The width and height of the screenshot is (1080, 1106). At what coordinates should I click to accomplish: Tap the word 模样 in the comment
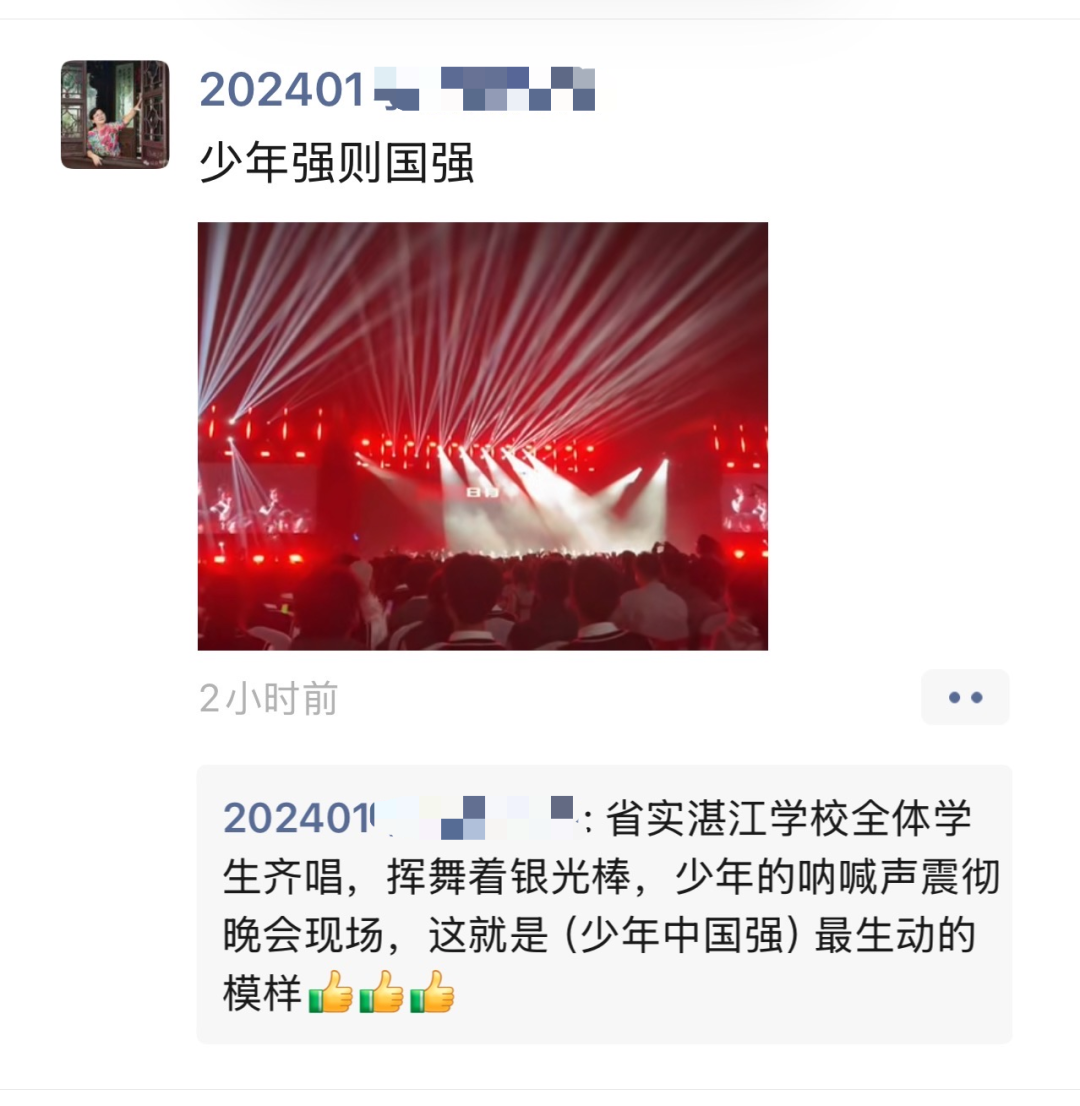tap(262, 992)
